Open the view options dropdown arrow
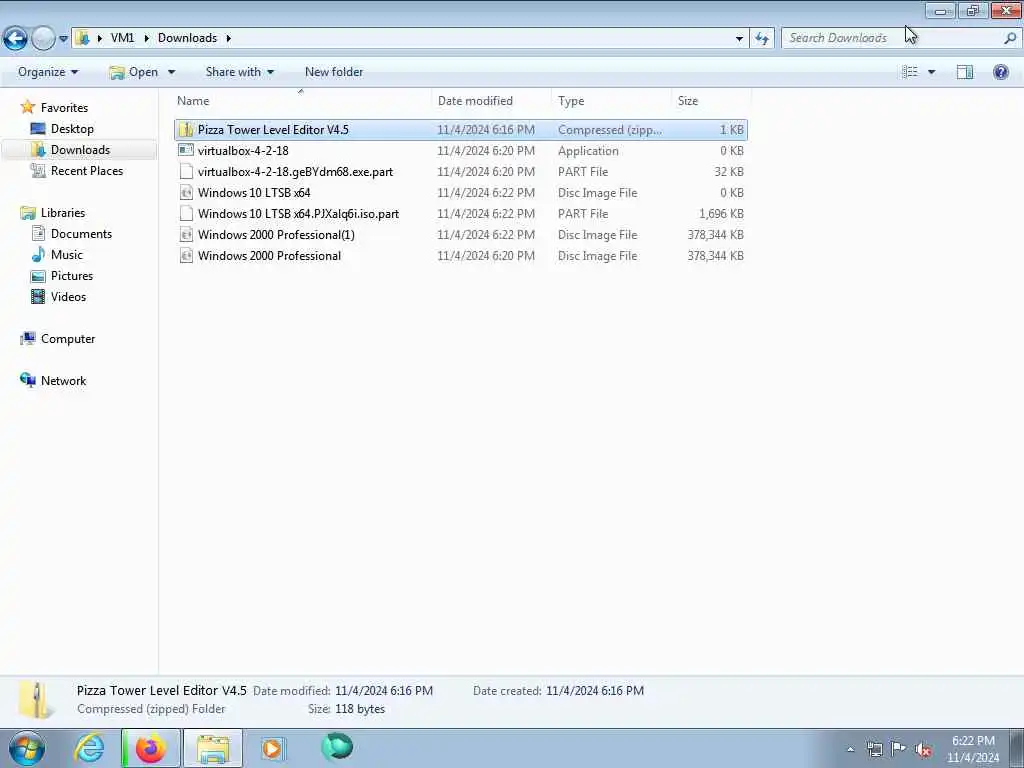Viewport: 1024px width, 768px height. [932, 72]
